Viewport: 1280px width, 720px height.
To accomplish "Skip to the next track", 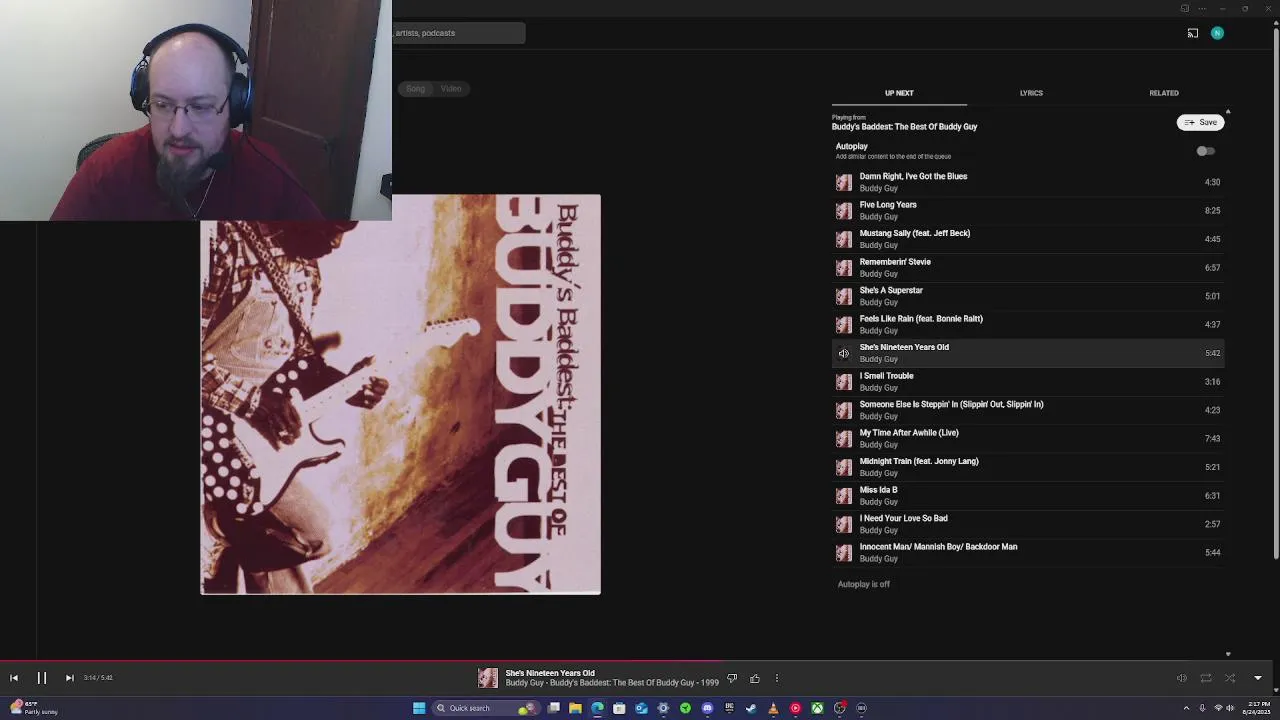I will click(x=69, y=678).
